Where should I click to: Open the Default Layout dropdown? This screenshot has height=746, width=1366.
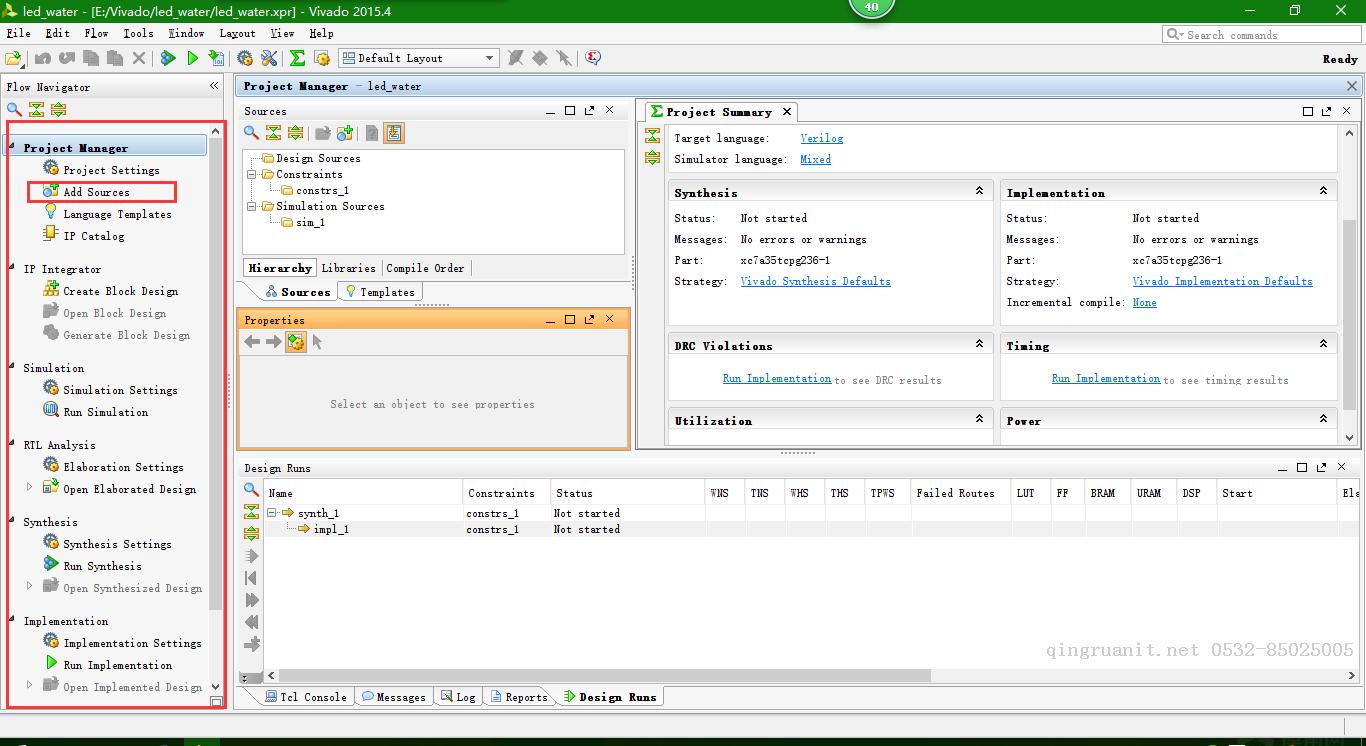point(418,58)
